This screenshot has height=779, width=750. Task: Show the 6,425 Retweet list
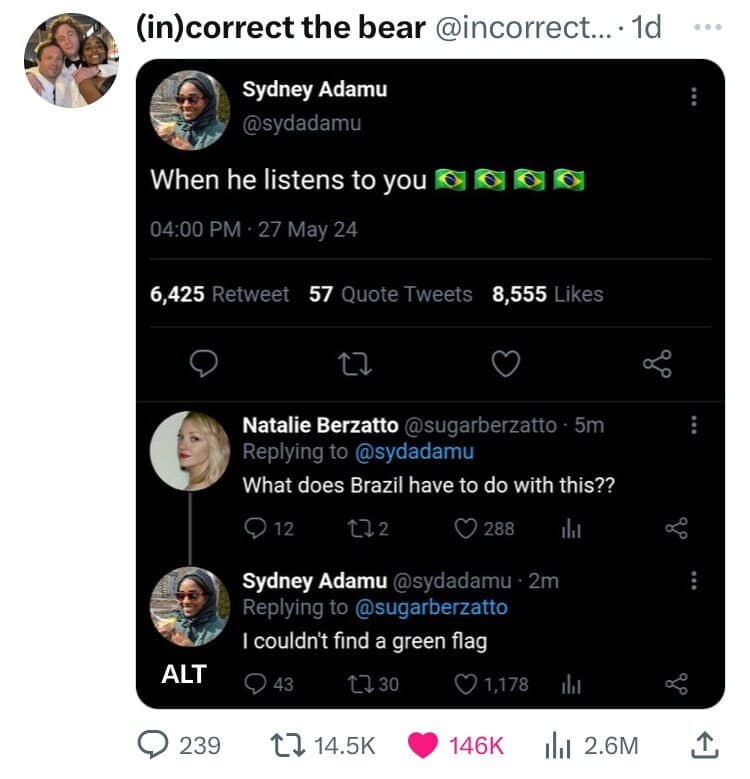coord(219,294)
